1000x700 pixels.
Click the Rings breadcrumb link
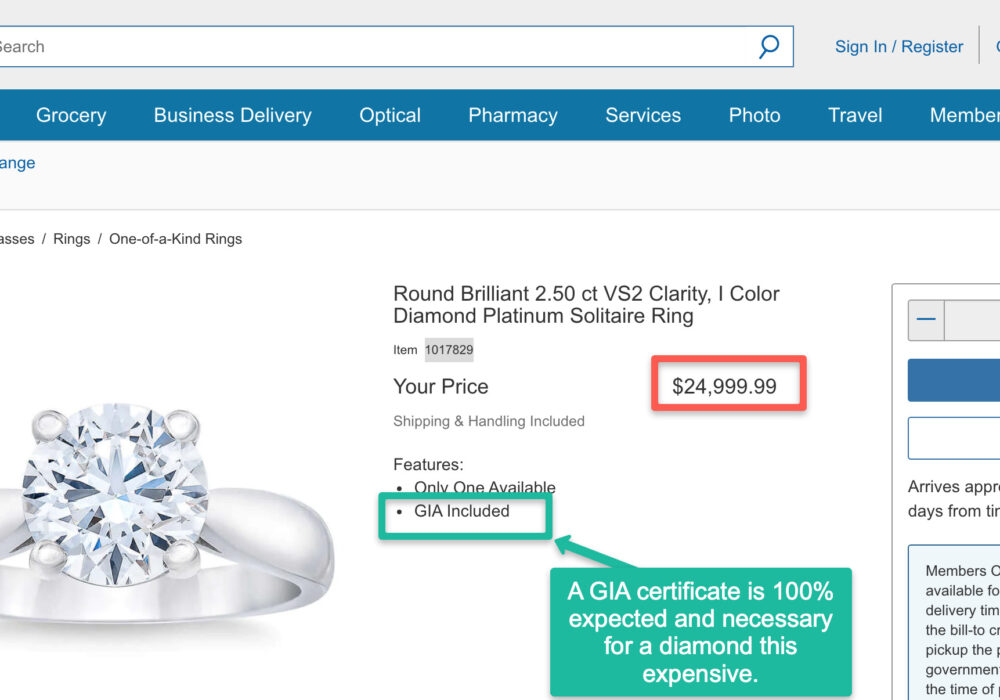point(72,239)
